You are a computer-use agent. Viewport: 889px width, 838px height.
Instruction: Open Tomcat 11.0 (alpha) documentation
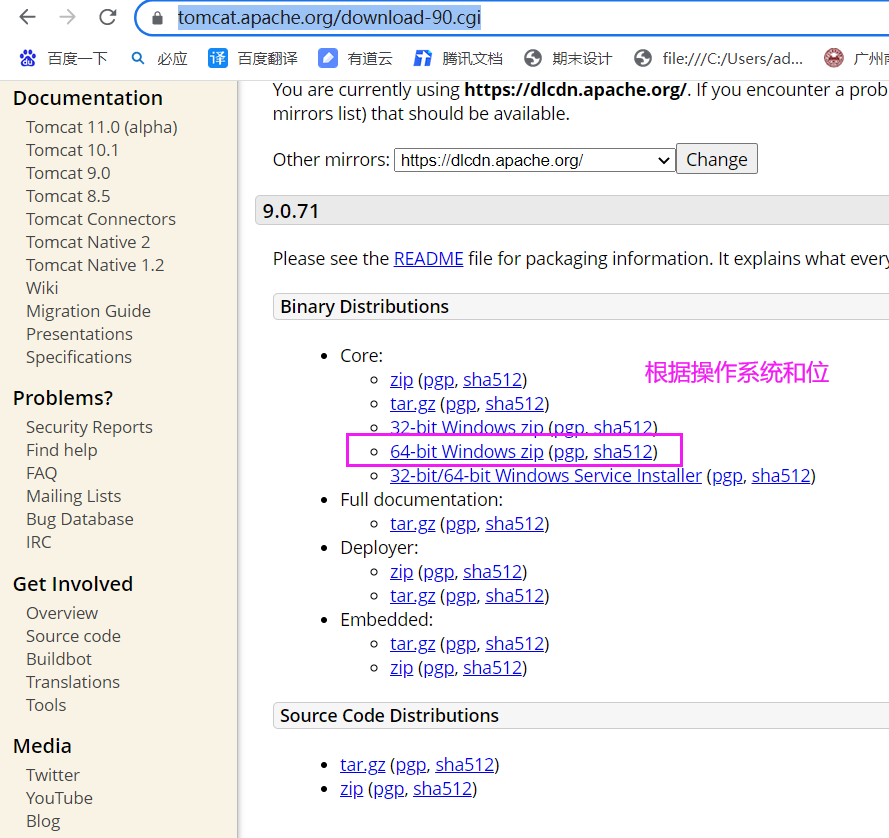tap(102, 127)
